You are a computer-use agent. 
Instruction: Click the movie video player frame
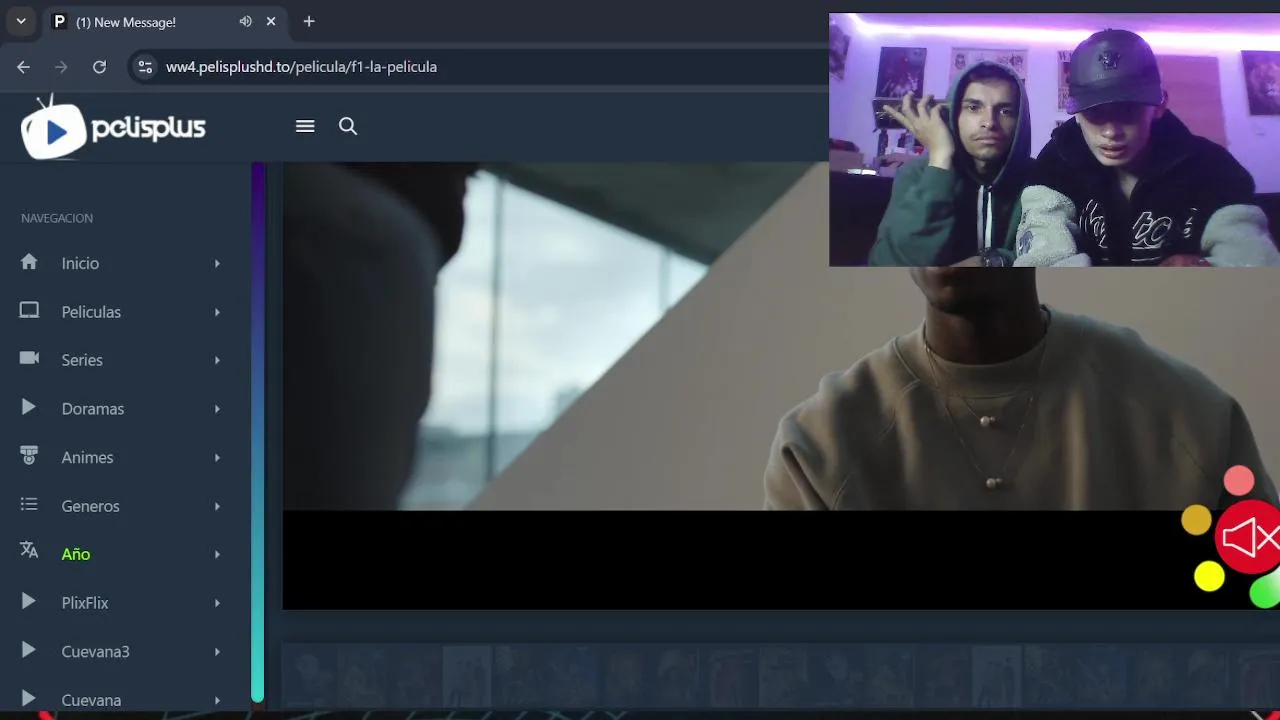point(781,386)
